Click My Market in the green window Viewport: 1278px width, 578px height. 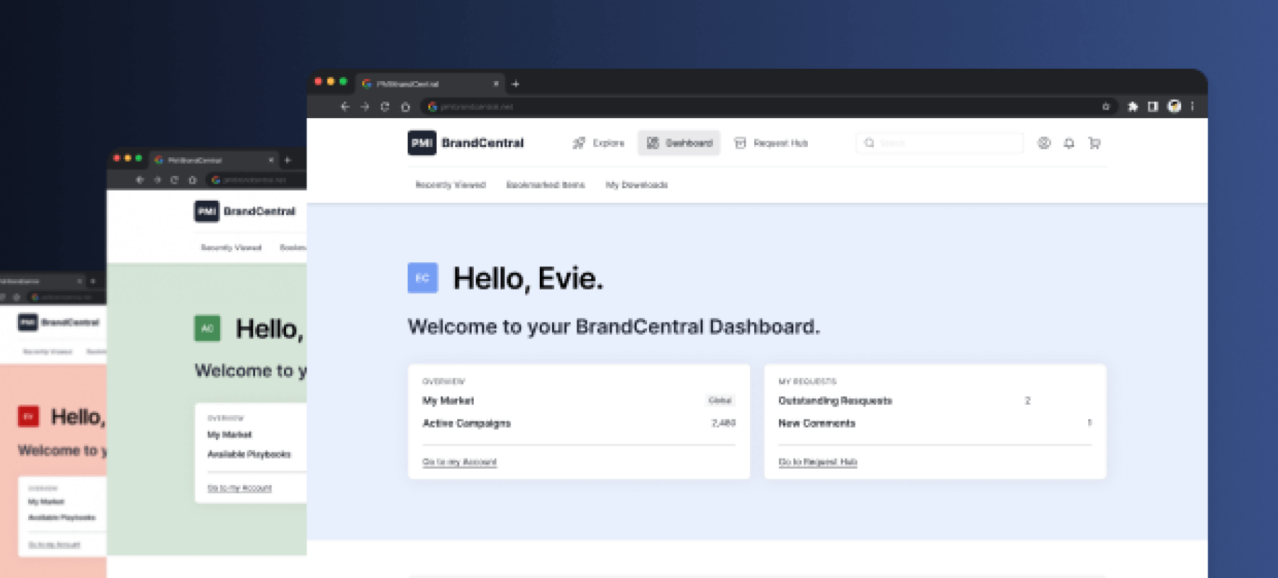230,435
